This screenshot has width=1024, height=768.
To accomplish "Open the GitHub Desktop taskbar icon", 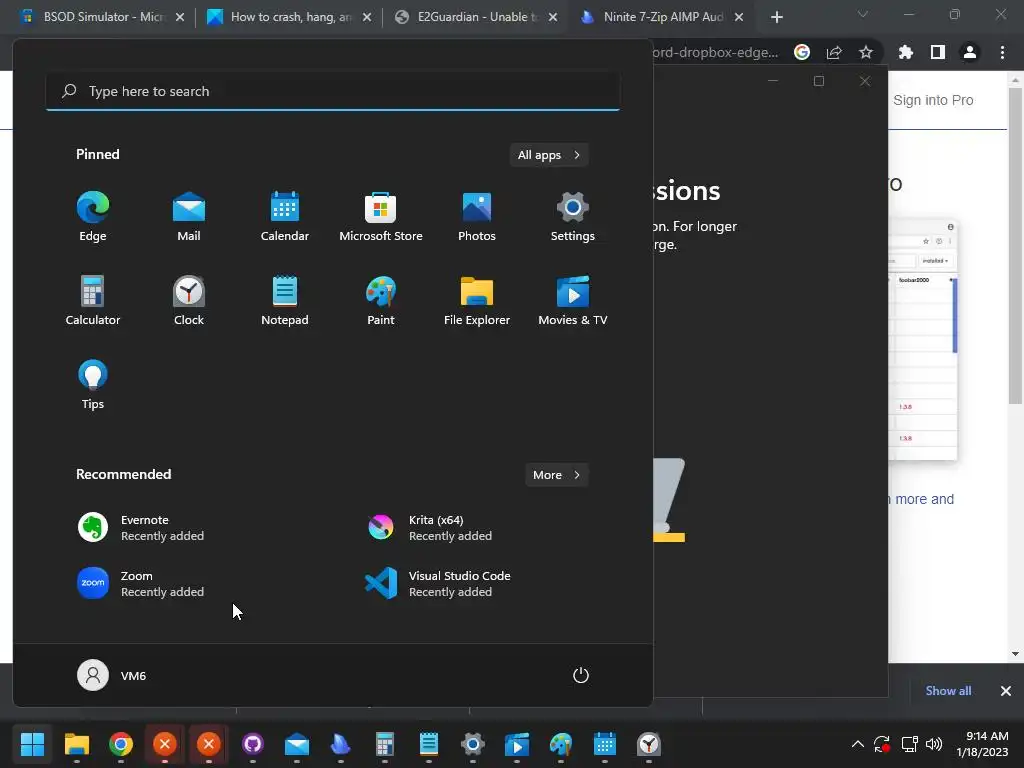I will [x=253, y=744].
